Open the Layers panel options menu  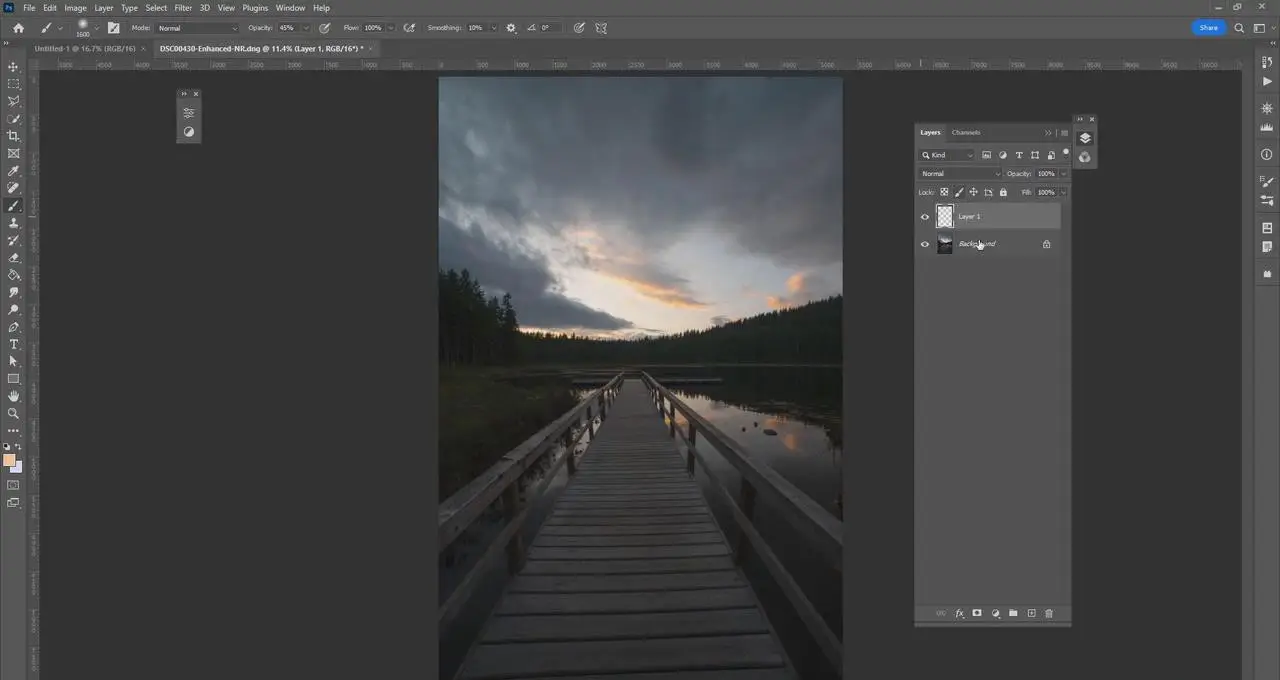1064,133
